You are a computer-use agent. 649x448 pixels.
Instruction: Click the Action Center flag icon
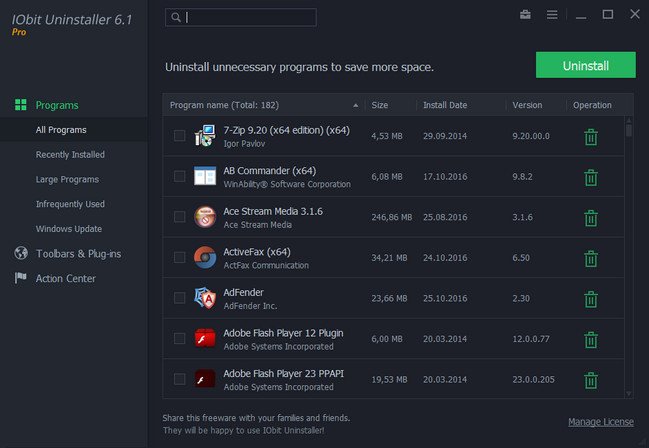[20, 278]
